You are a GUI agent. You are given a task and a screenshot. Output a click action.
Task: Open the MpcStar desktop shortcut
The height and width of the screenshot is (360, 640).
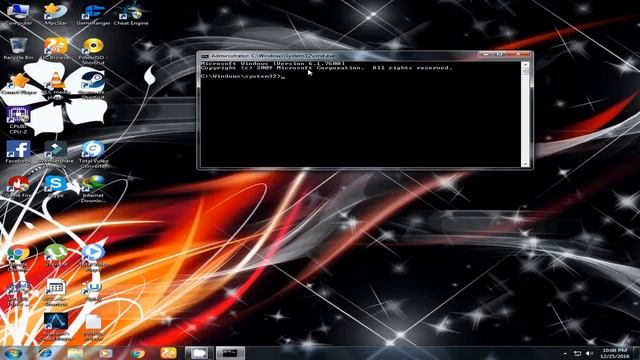point(56,14)
